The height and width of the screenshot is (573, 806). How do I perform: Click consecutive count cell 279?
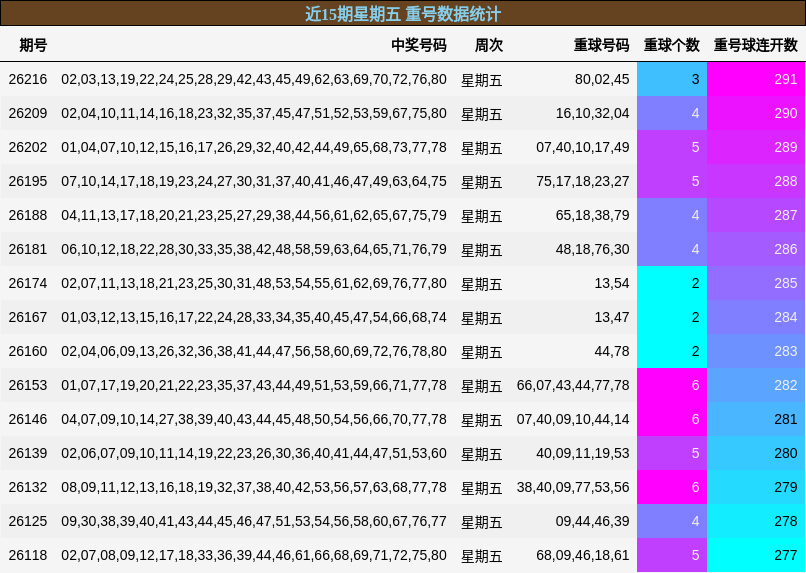click(x=756, y=487)
